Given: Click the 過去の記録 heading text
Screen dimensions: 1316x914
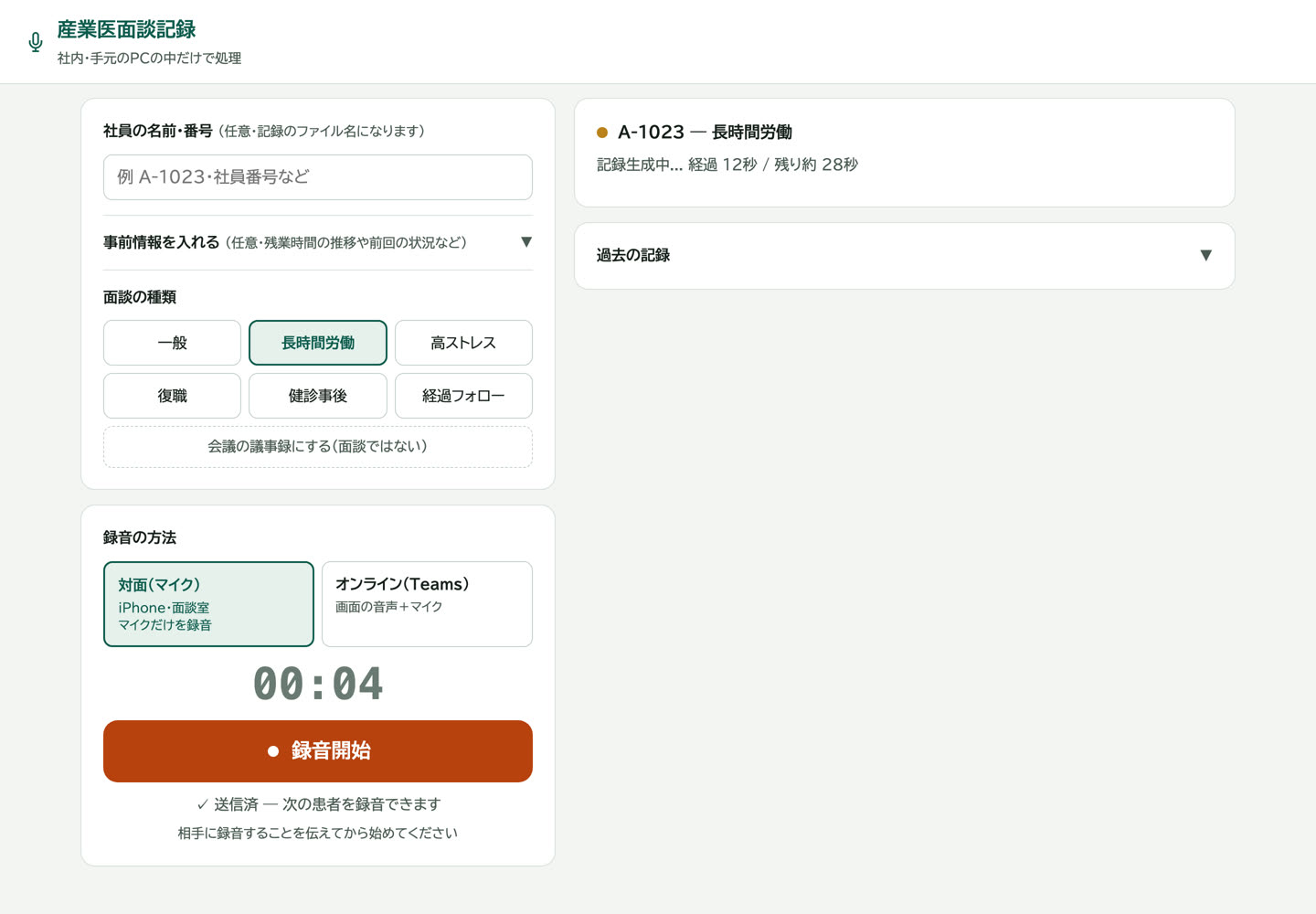Looking at the screenshot, I should tap(633, 256).
